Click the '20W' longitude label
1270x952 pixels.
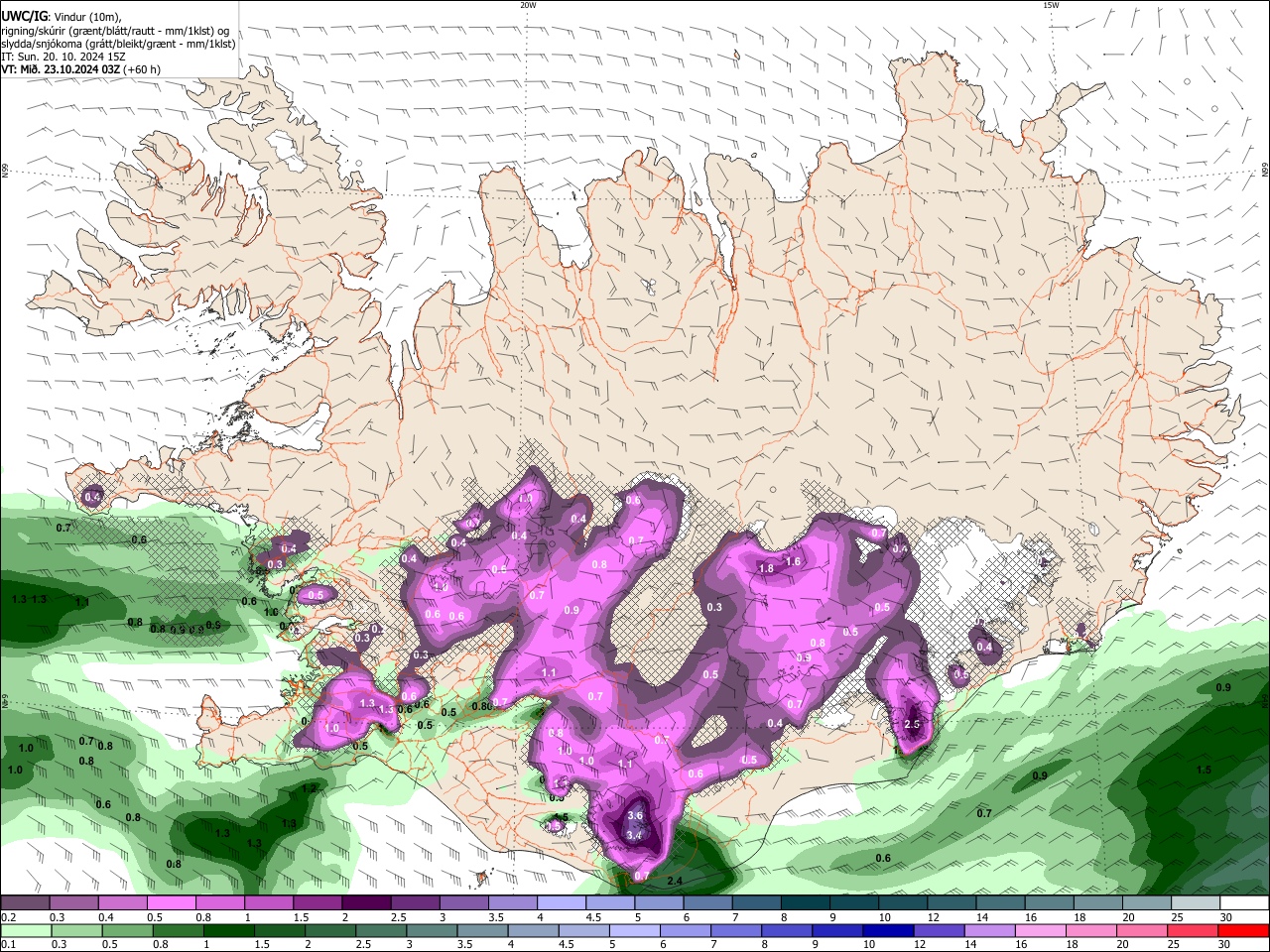tap(528, 5)
